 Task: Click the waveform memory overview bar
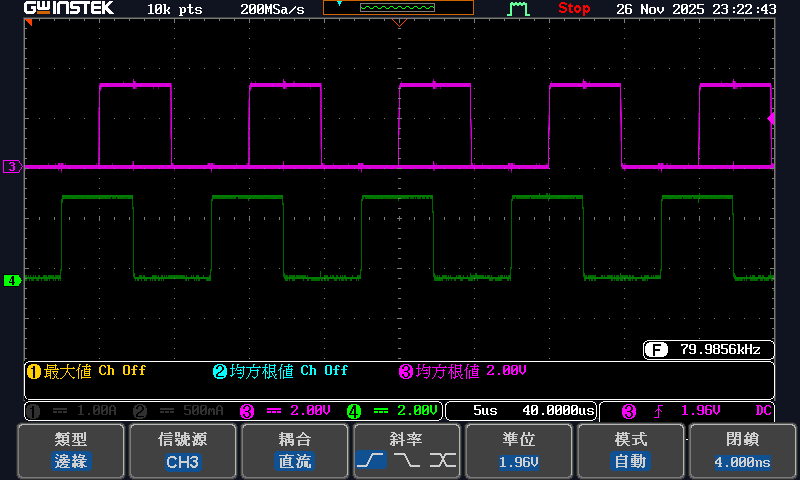click(398, 8)
